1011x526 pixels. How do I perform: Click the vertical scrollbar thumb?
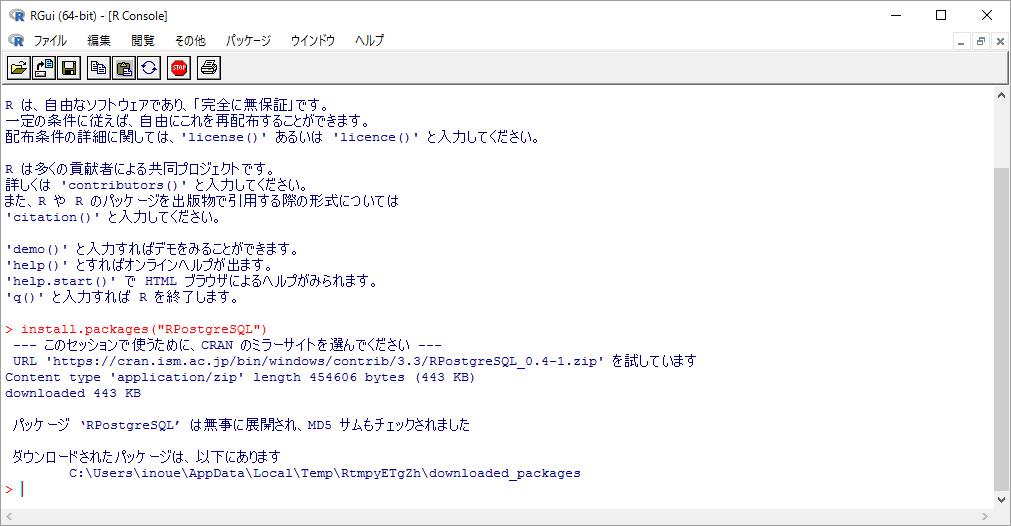click(1001, 329)
